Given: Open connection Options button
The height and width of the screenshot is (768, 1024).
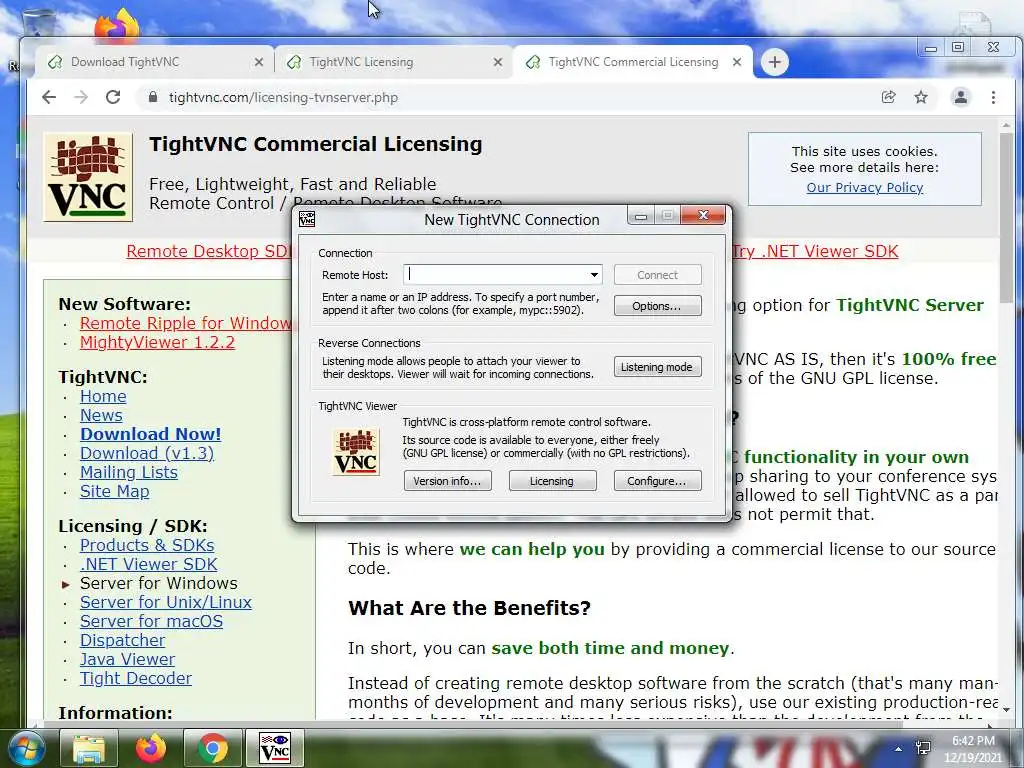Looking at the screenshot, I should coord(658,306).
